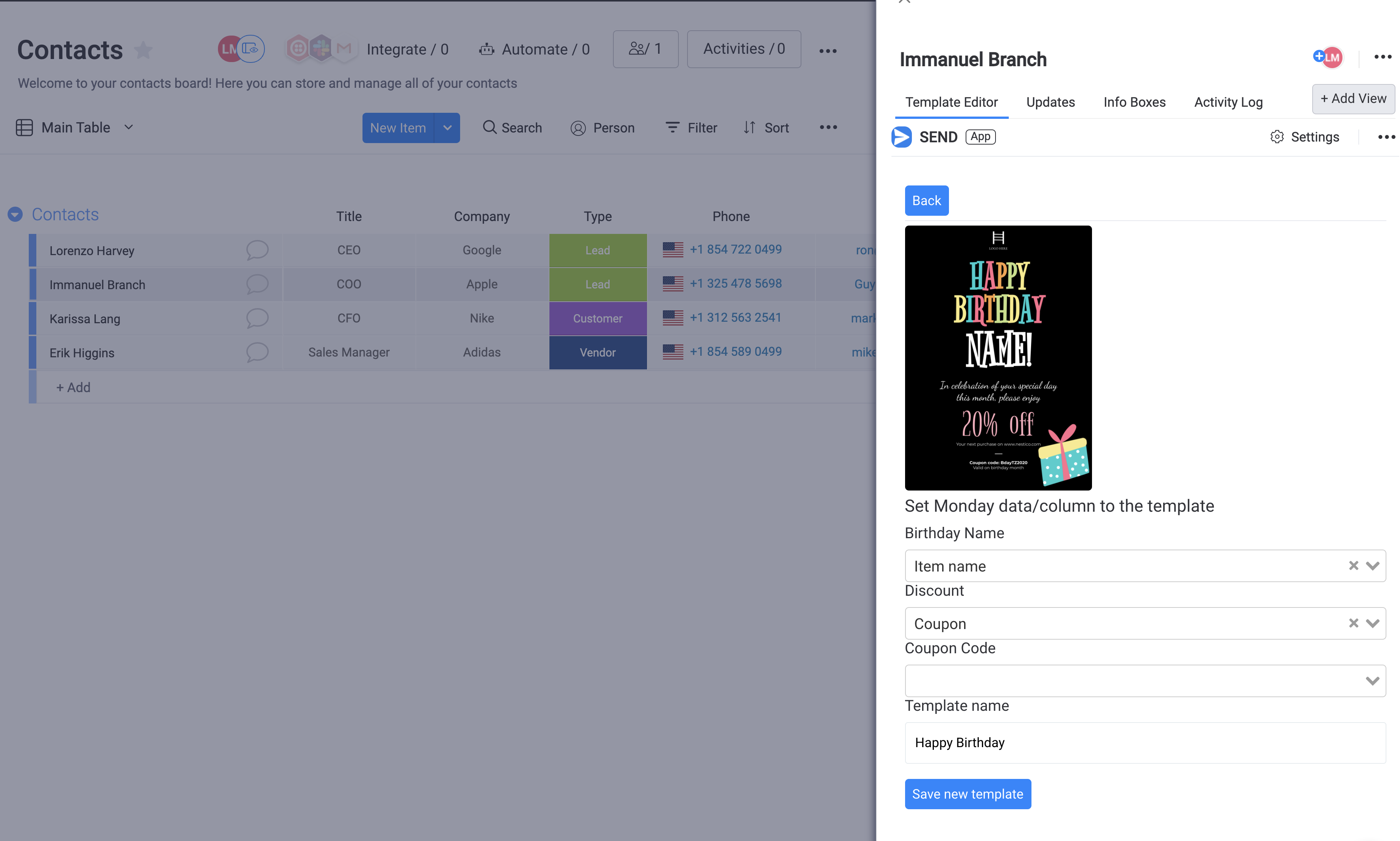Switch to the Activity Log tab
Viewport: 1400px width, 841px height.
1228,102
